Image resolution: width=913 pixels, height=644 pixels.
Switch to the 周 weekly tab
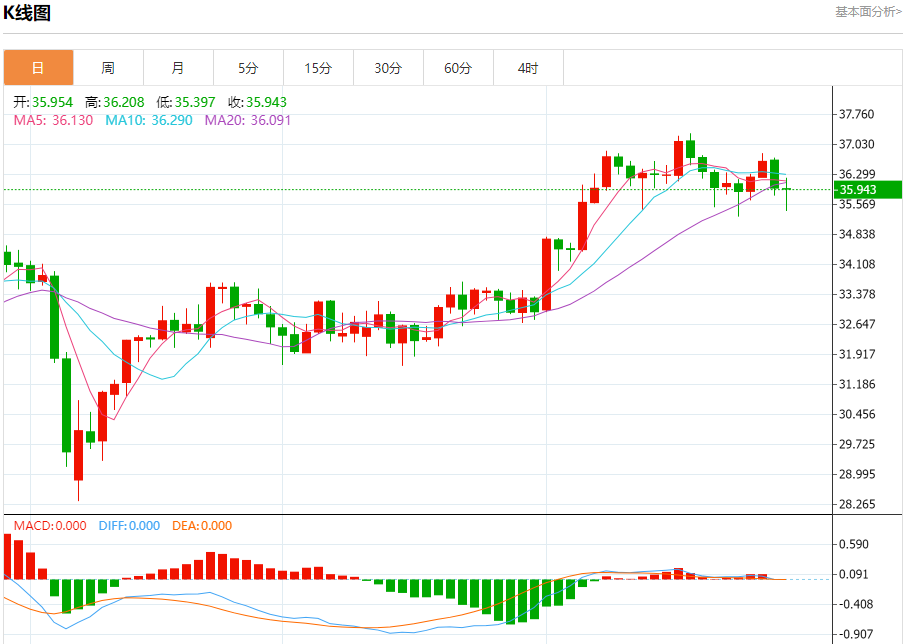[x=108, y=68]
